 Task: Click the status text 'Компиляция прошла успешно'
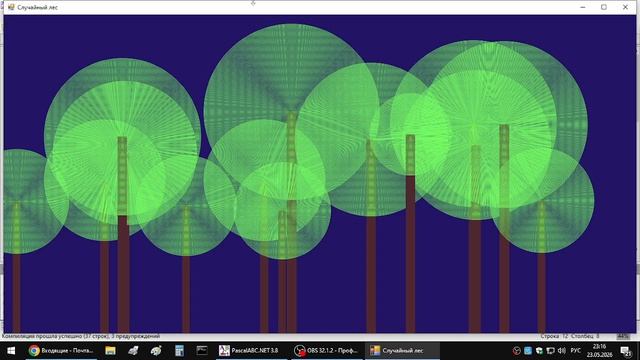[x=42, y=336]
